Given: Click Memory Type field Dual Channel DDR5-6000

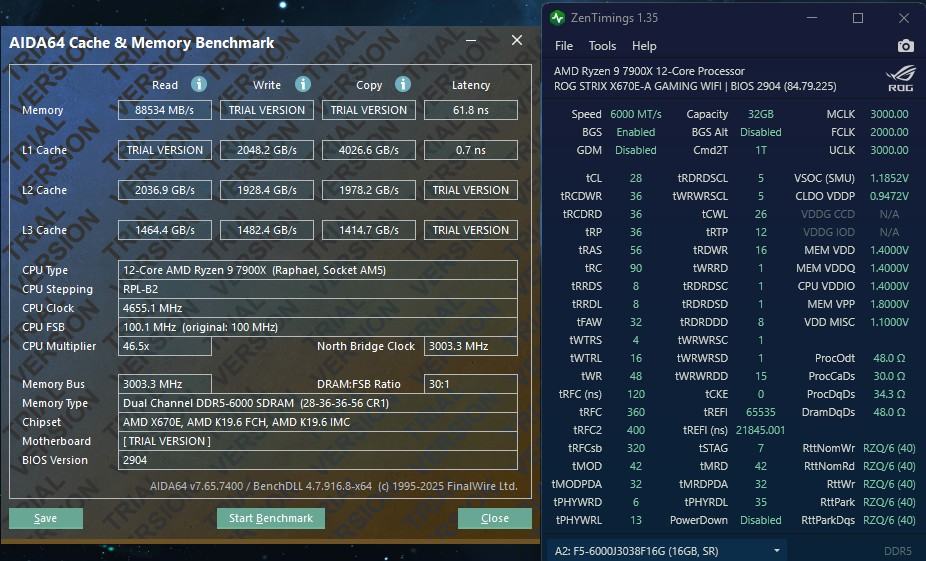Looking at the screenshot, I should pyautogui.click(x=318, y=403).
